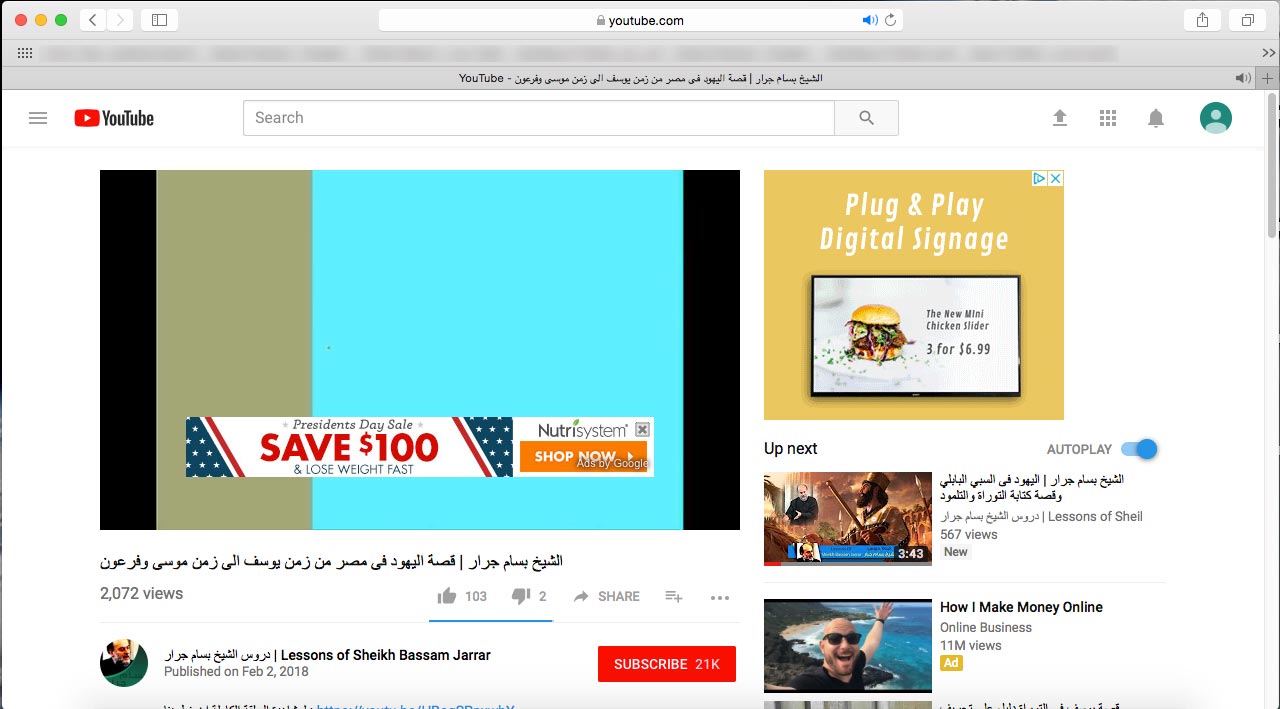Viewport: 1280px width, 709px height.
Task: Open the more actions three-dot menu
Action: coord(720,597)
